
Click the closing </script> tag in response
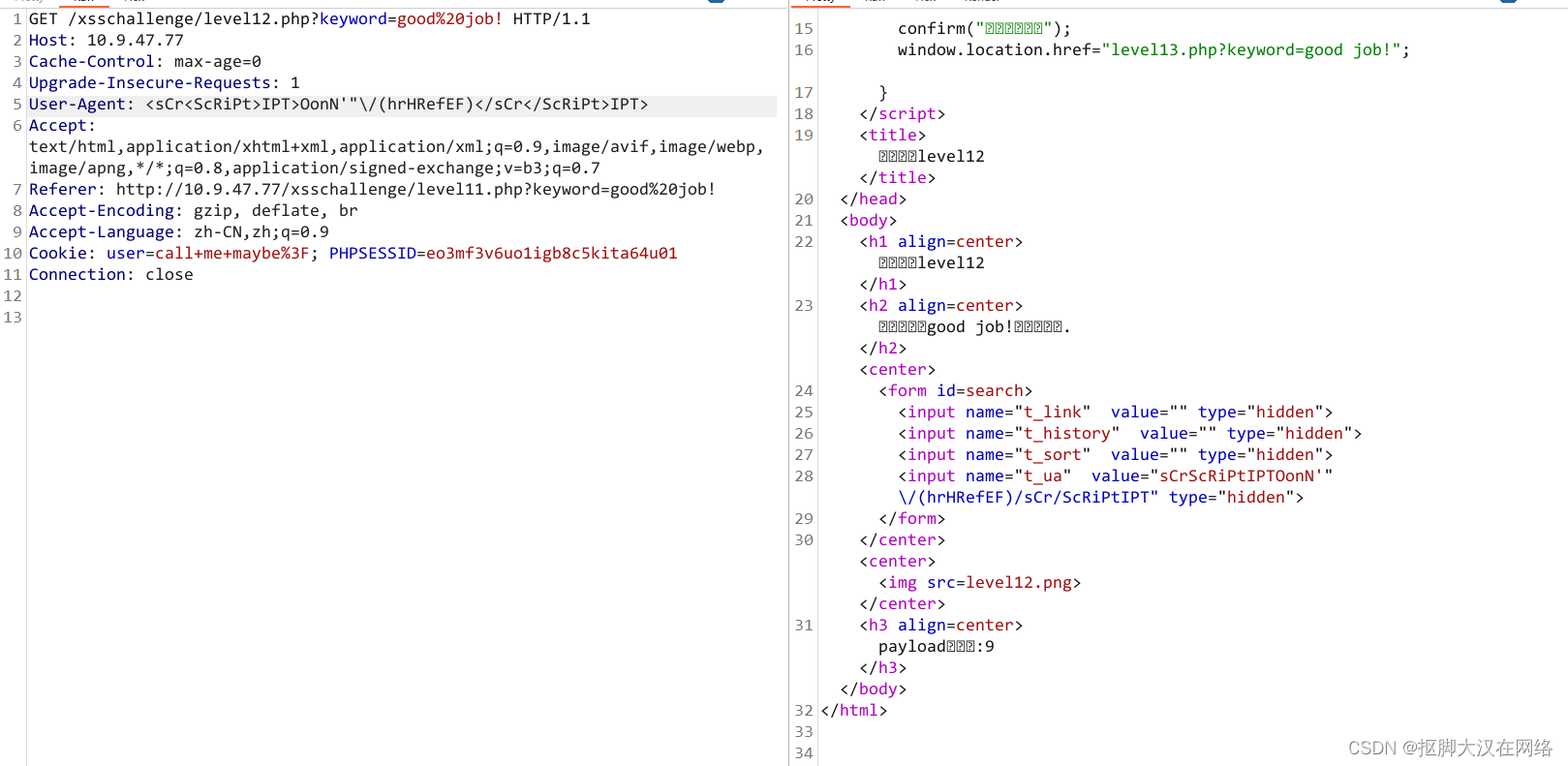[902, 114]
